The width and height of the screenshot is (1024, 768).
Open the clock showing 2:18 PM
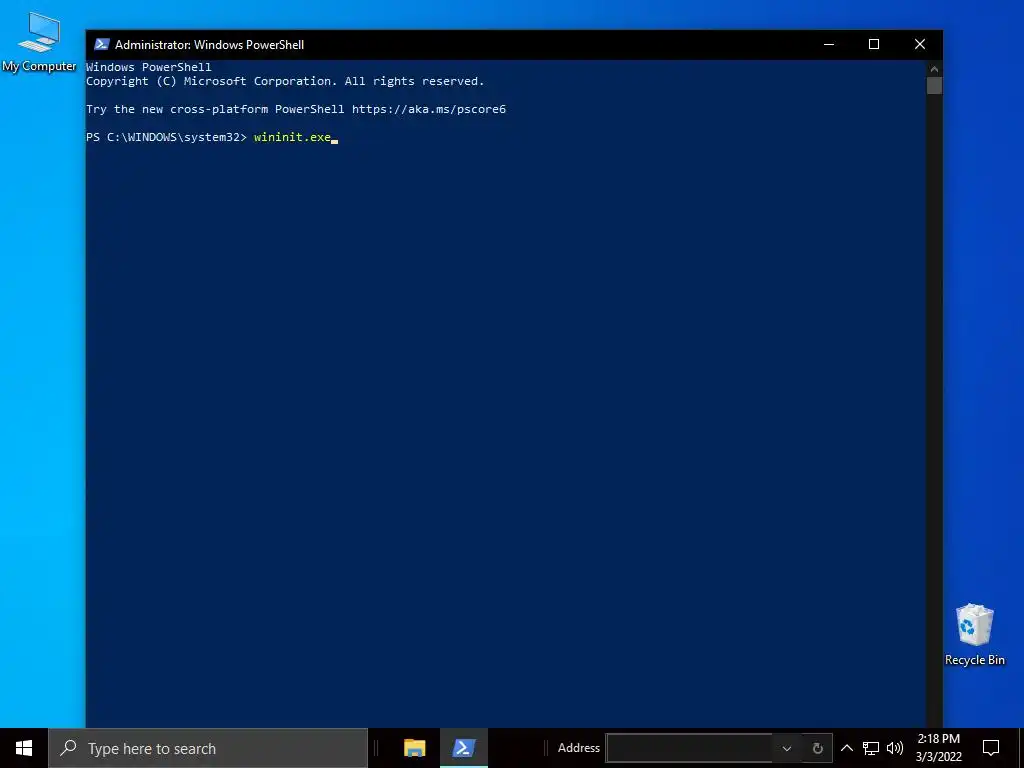pos(938,748)
